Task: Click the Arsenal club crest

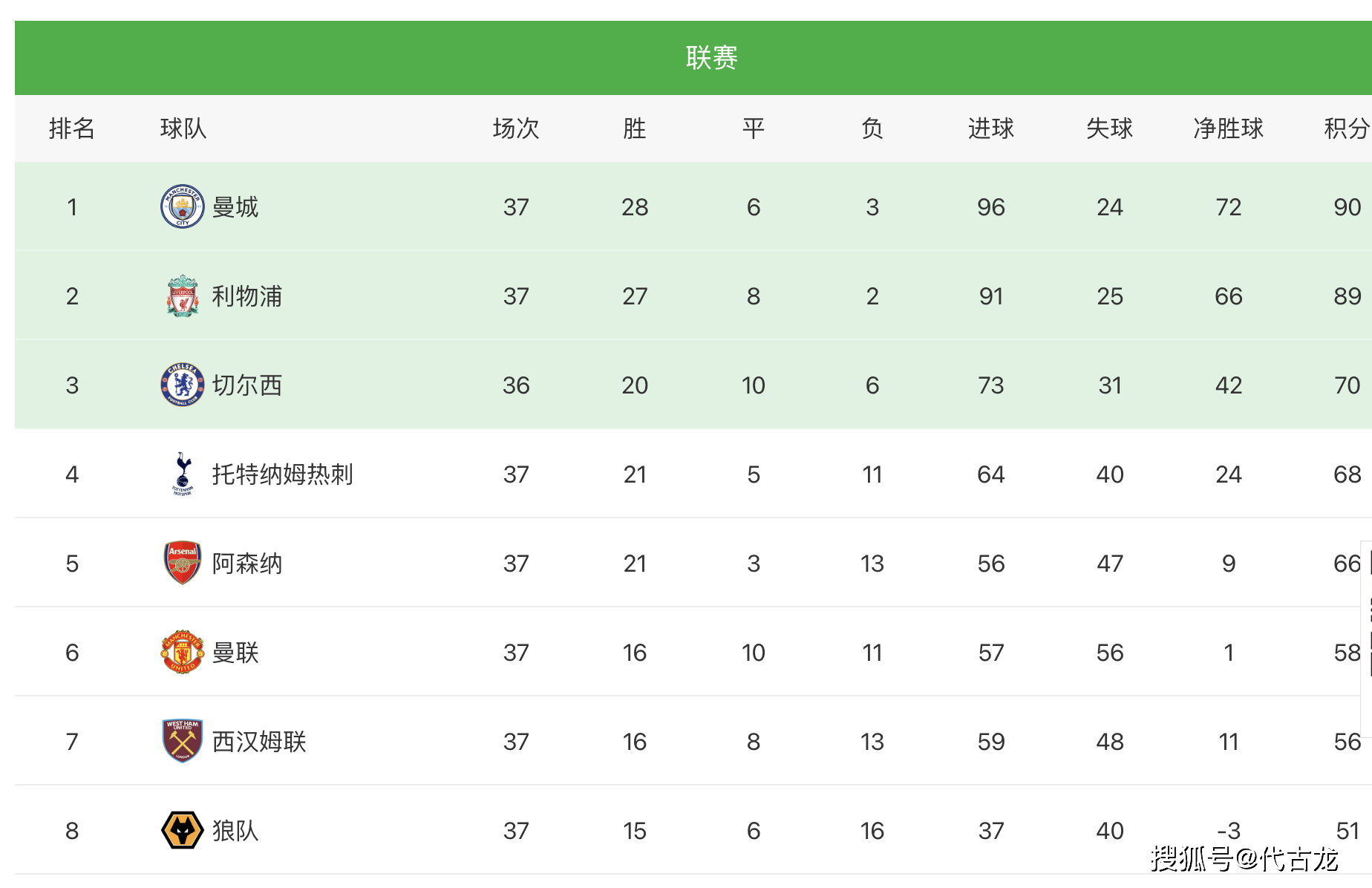Action: click(x=183, y=563)
